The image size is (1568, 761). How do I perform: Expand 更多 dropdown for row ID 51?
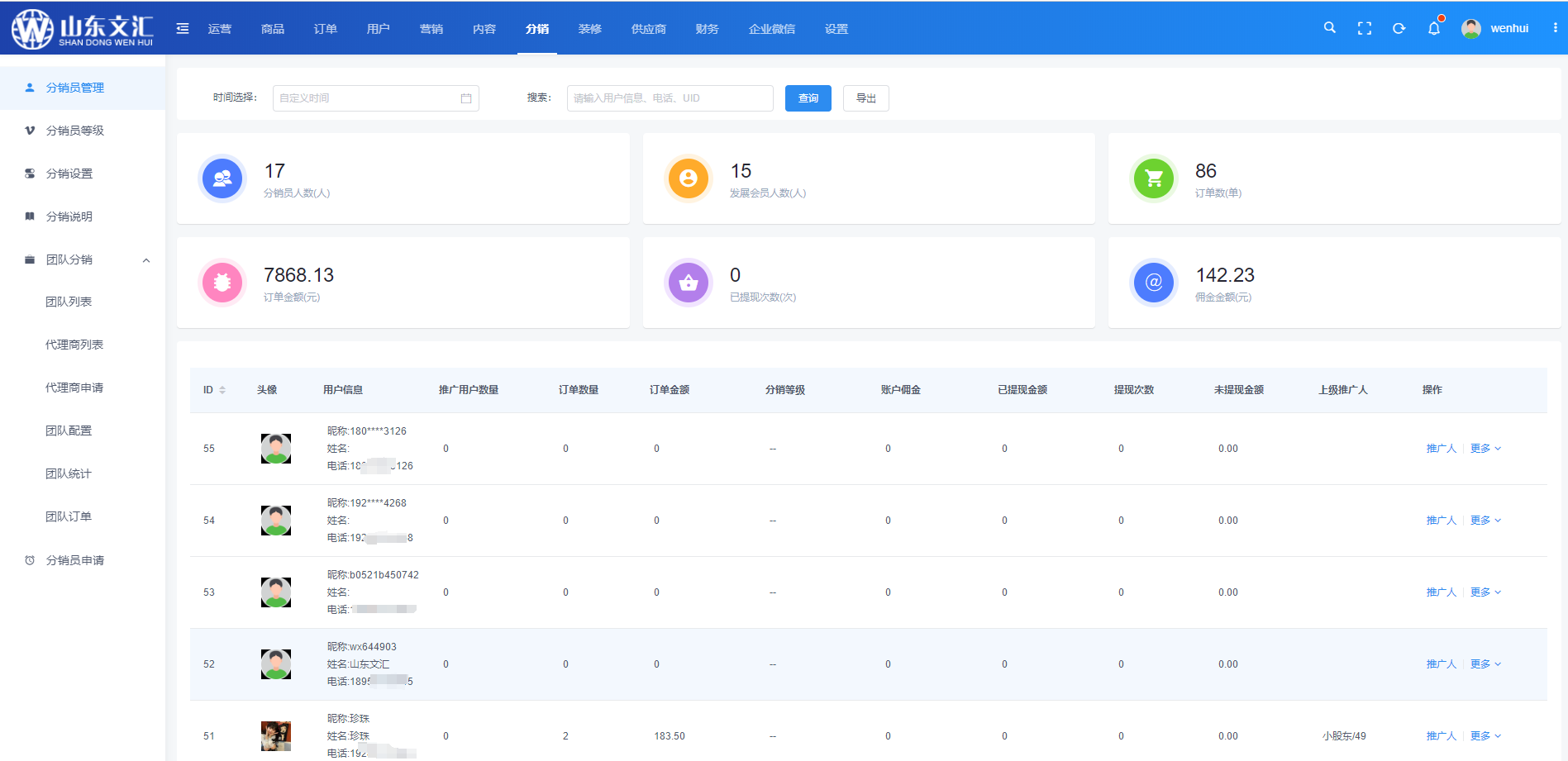click(1485, 736)
